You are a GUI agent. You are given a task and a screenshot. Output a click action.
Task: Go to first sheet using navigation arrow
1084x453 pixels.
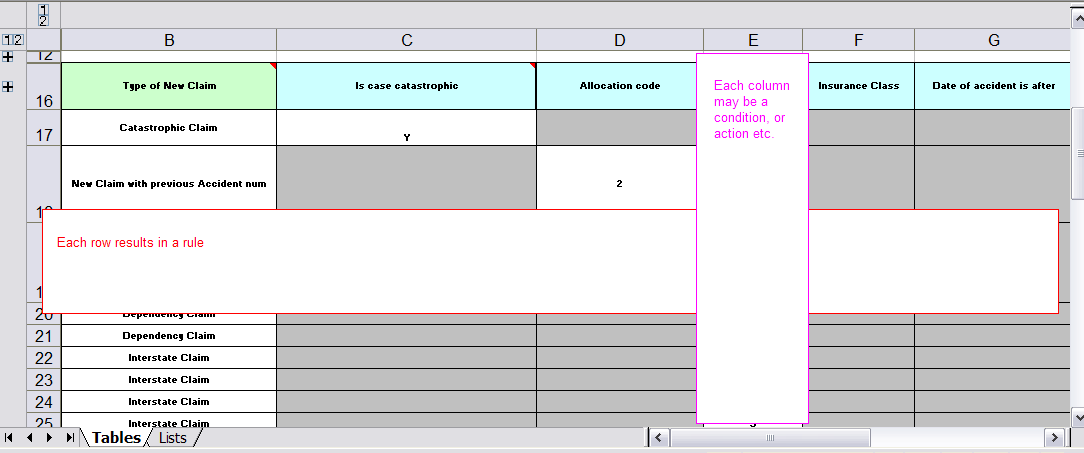click(x=9, y=438)
